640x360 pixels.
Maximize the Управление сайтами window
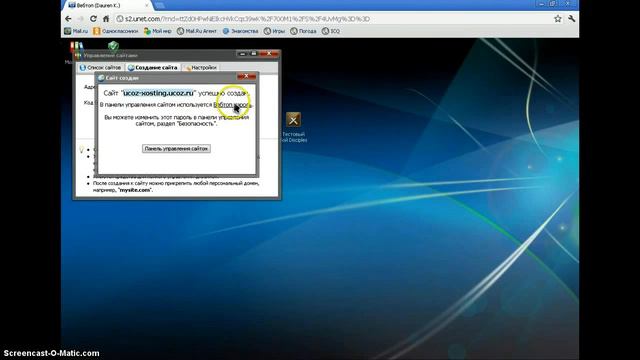click(253, 53)
